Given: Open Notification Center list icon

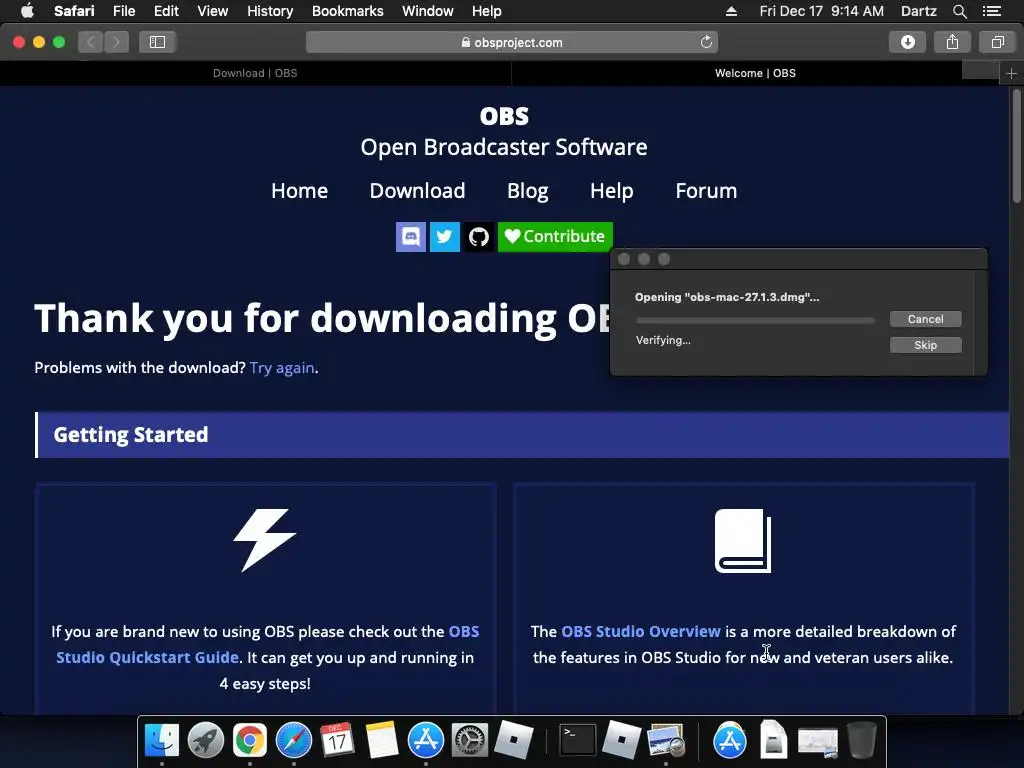Looking at the screenshot, I should point(991,11).
